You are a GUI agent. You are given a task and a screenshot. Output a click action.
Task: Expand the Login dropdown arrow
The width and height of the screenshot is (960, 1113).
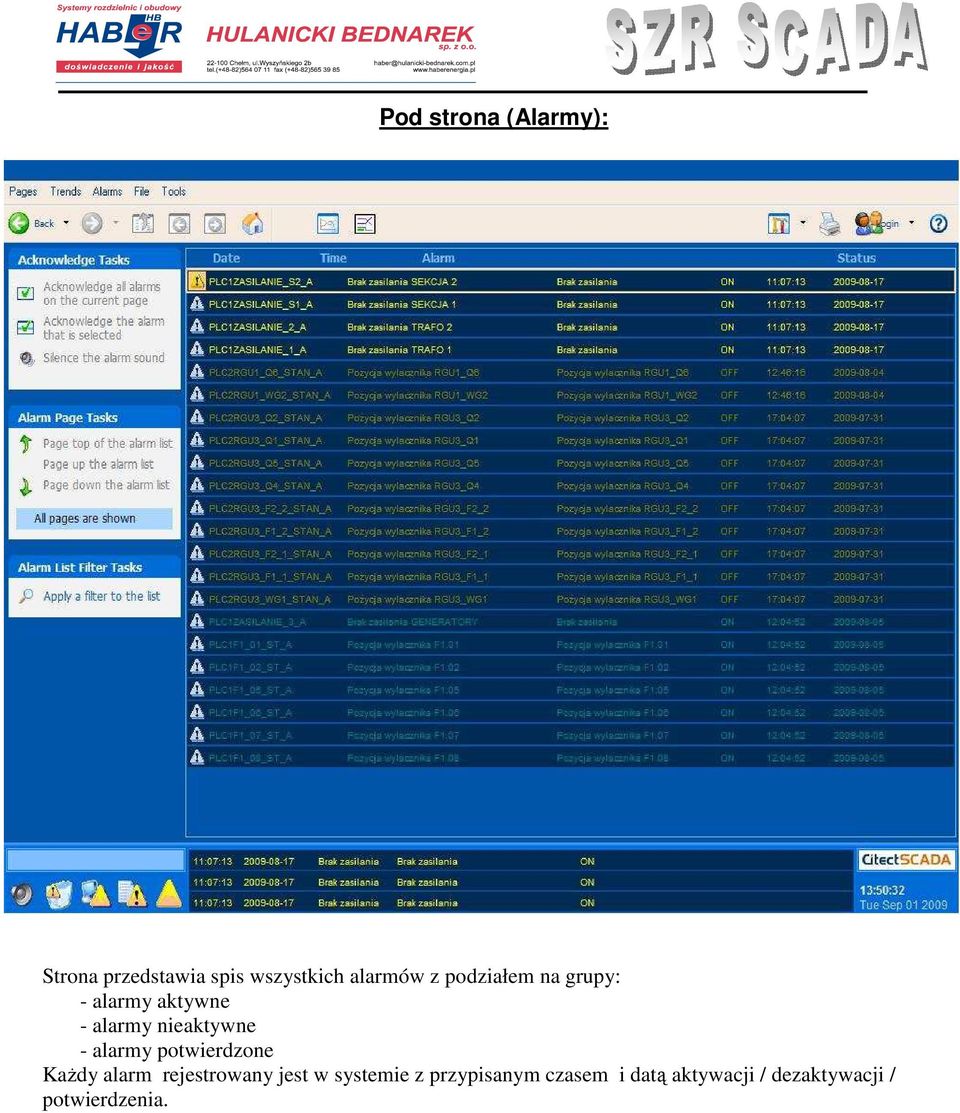click(x=912, y=223)
